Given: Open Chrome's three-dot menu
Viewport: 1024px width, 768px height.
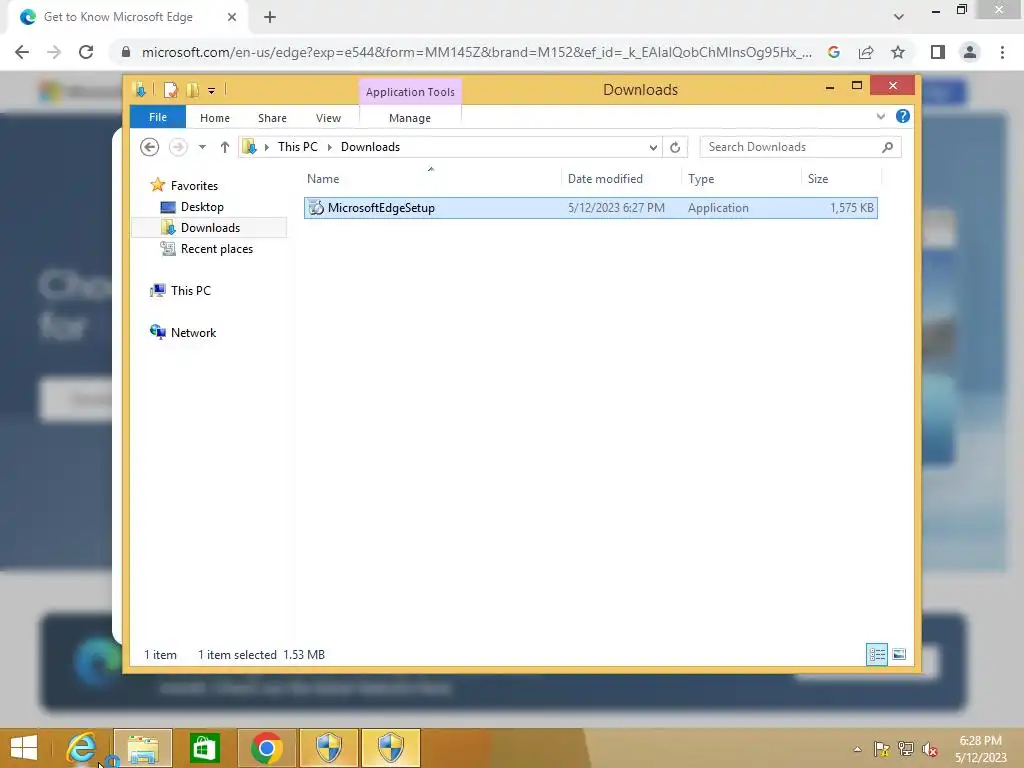Looking at the screenshot, I should [1002, 52].
